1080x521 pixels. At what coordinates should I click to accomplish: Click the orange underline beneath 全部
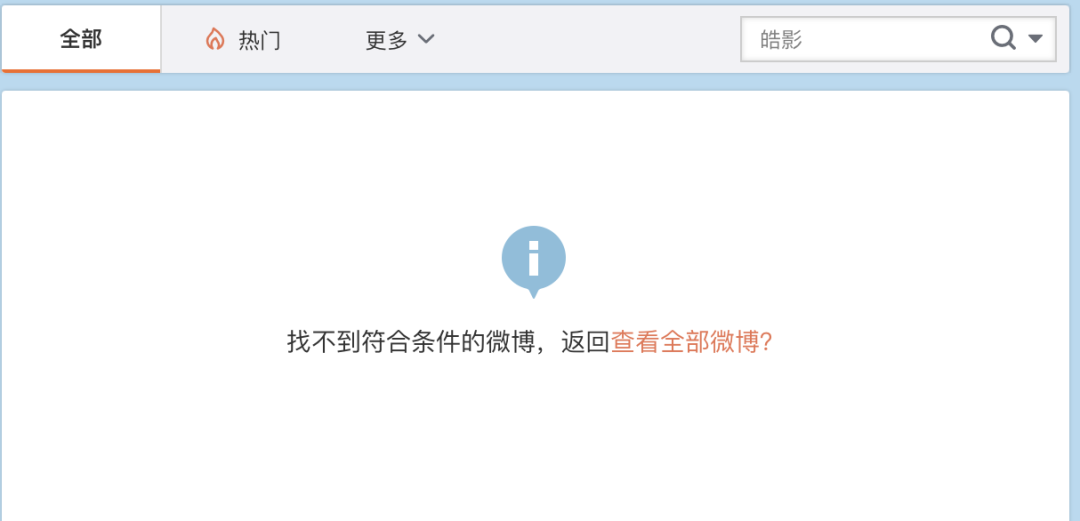81,70
